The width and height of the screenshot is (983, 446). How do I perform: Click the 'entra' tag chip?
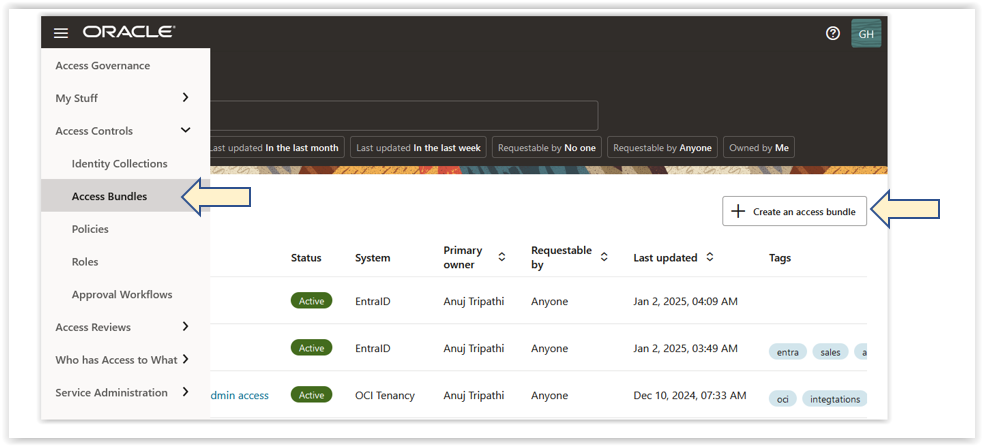pos(788,352)
